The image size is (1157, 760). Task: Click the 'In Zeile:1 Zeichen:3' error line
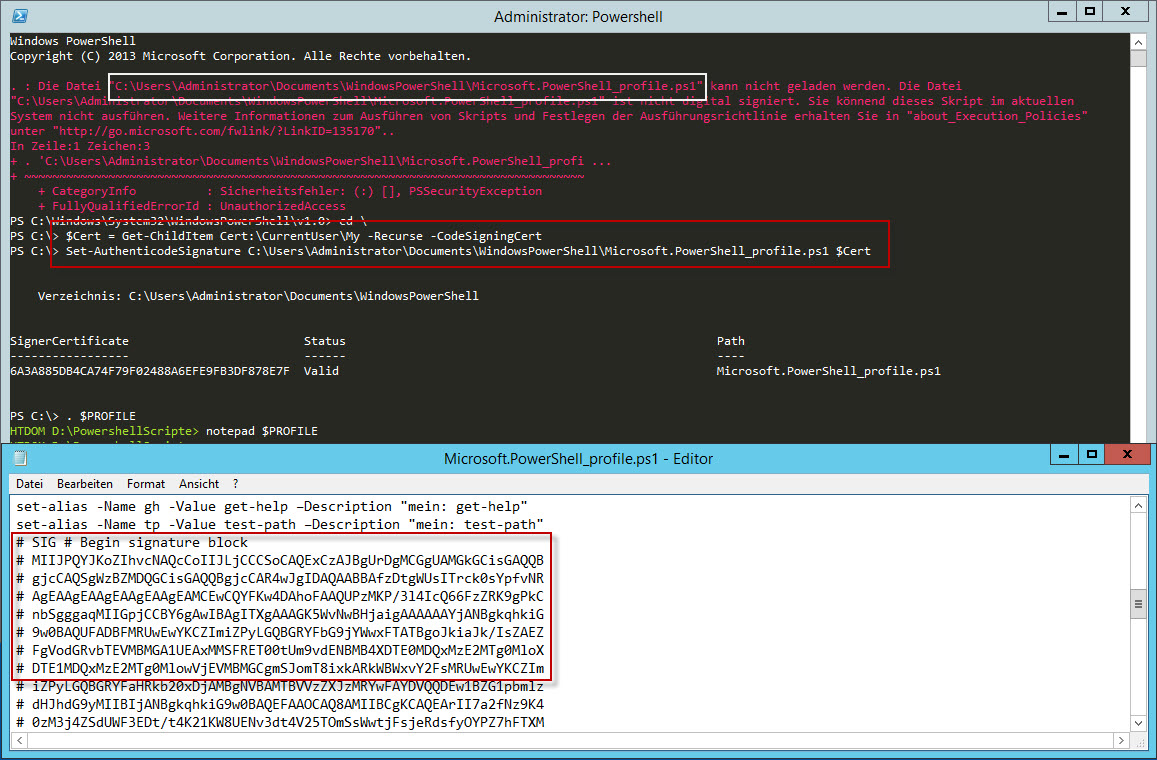(x=80, y=146)
